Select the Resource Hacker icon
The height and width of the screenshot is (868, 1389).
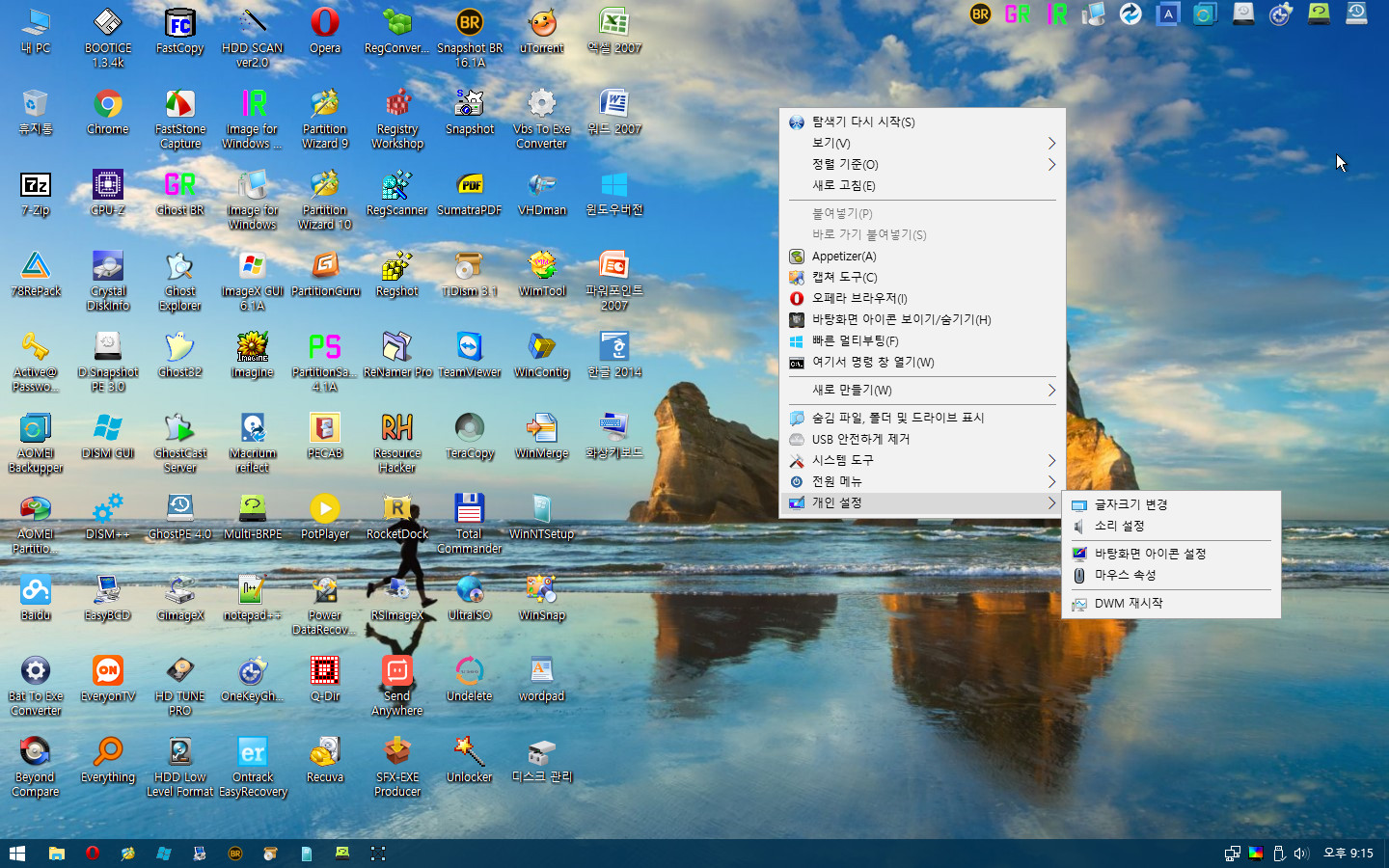[397, 443]
